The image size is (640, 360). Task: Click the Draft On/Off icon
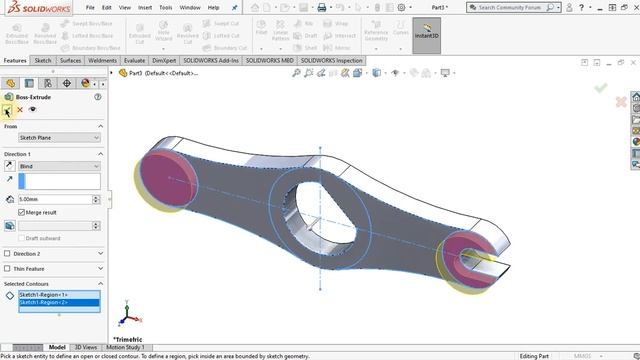(x=10, y=226)
